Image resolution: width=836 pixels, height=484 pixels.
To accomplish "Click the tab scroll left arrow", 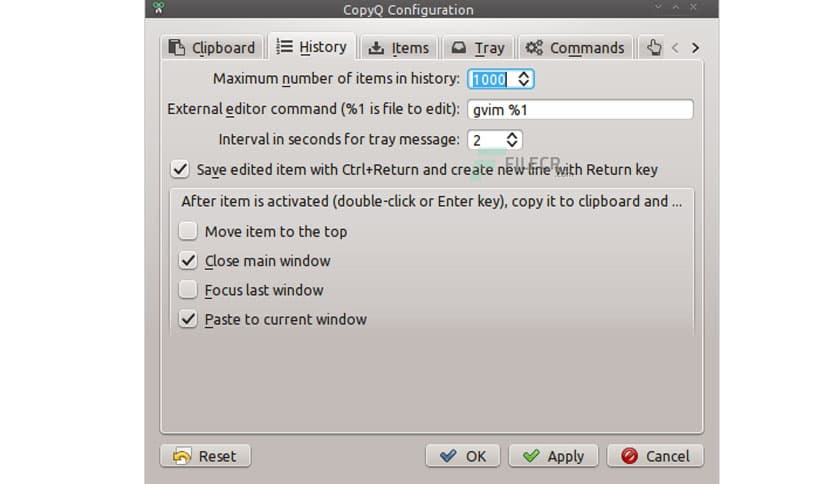I will point(675,48).
